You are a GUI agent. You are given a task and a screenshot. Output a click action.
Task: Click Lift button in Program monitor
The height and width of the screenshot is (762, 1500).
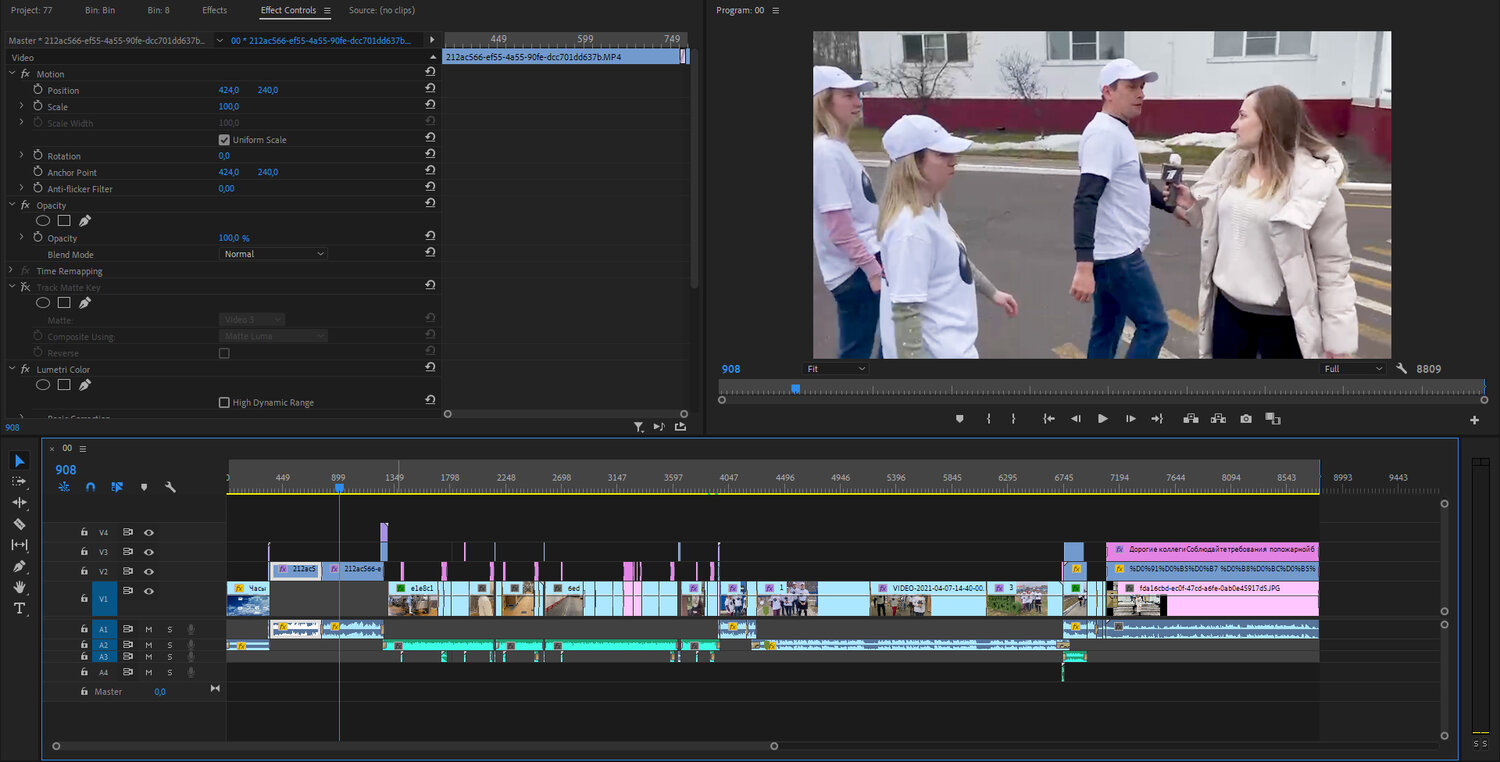tap(1191, 419)
